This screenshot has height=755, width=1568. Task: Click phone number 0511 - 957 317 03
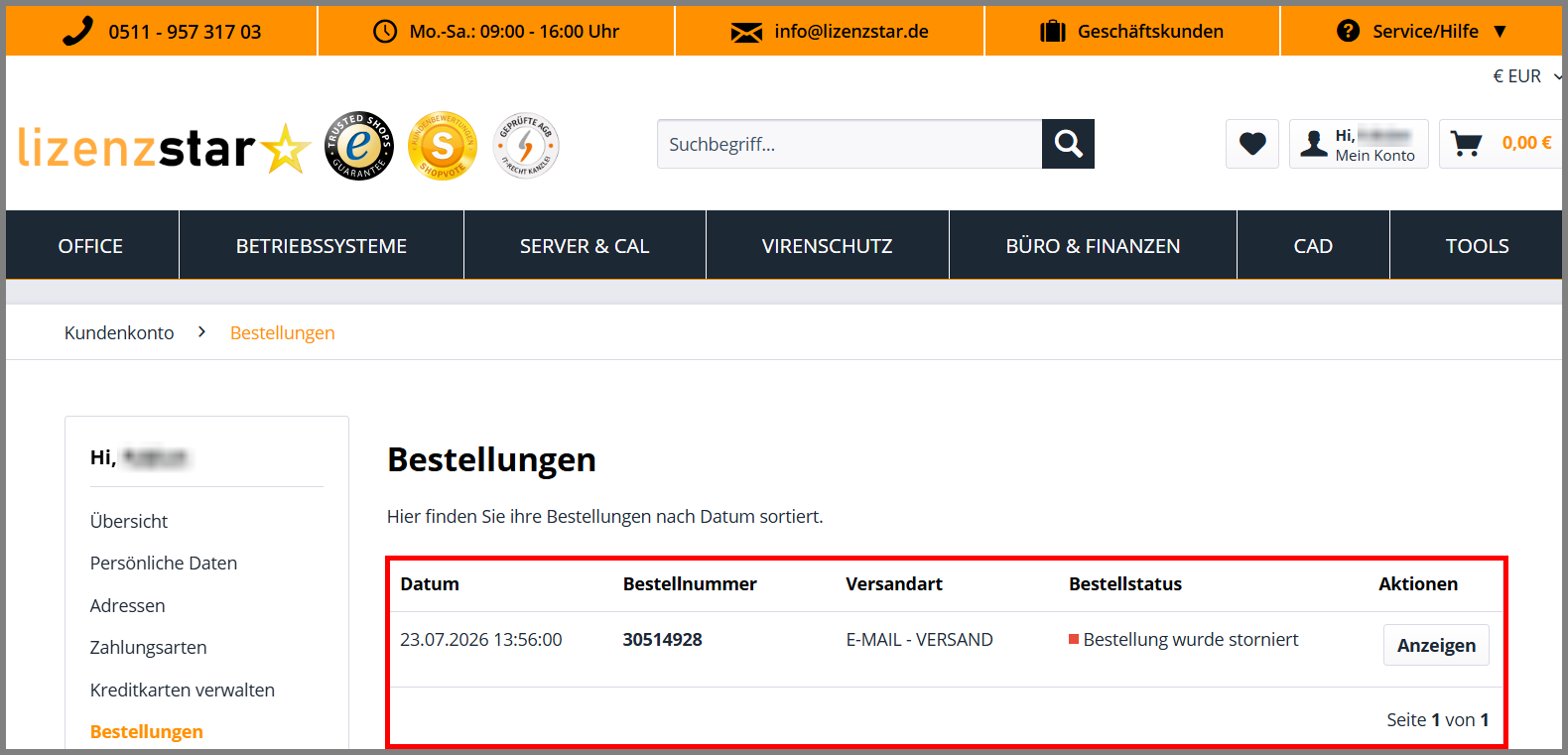(185, 32)
